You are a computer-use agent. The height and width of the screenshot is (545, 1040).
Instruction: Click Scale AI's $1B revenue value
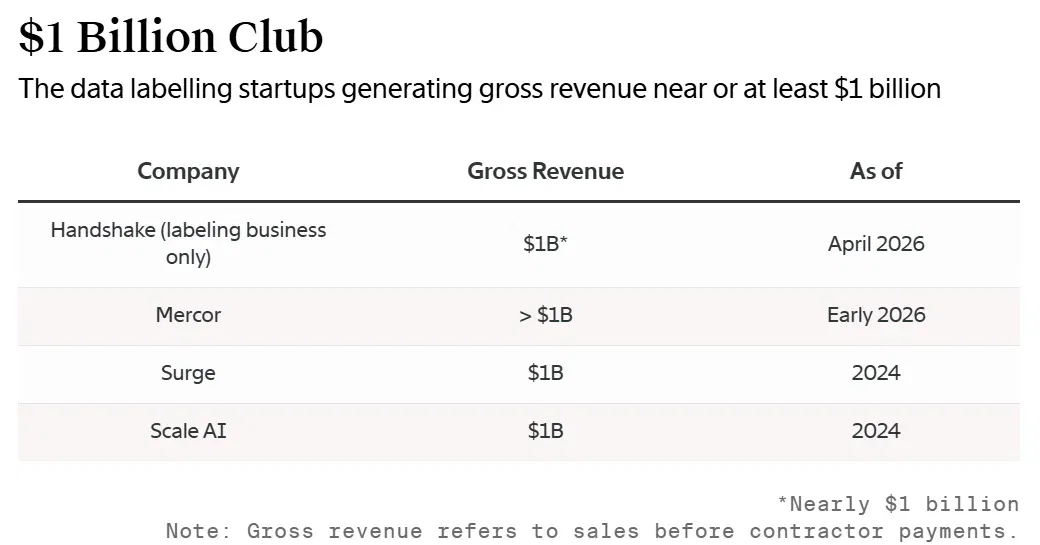[x=545, y=431]
